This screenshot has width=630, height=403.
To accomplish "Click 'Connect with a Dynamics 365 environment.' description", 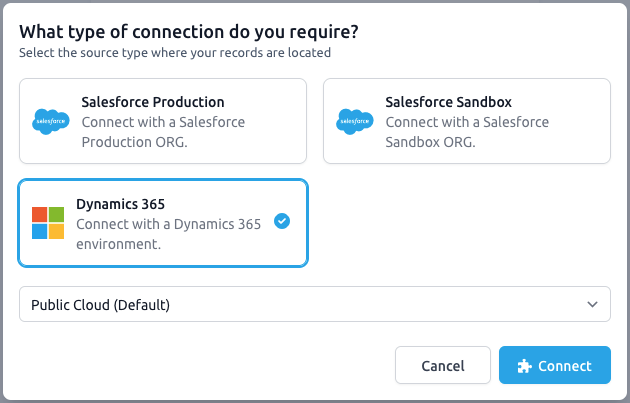I will 168,234.
